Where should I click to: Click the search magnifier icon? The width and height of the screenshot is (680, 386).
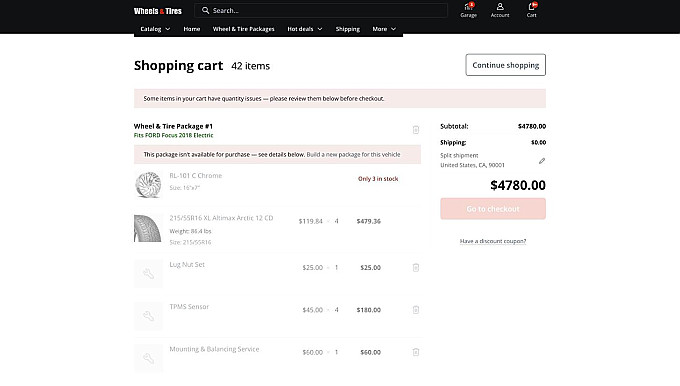[x=206, y=10]
